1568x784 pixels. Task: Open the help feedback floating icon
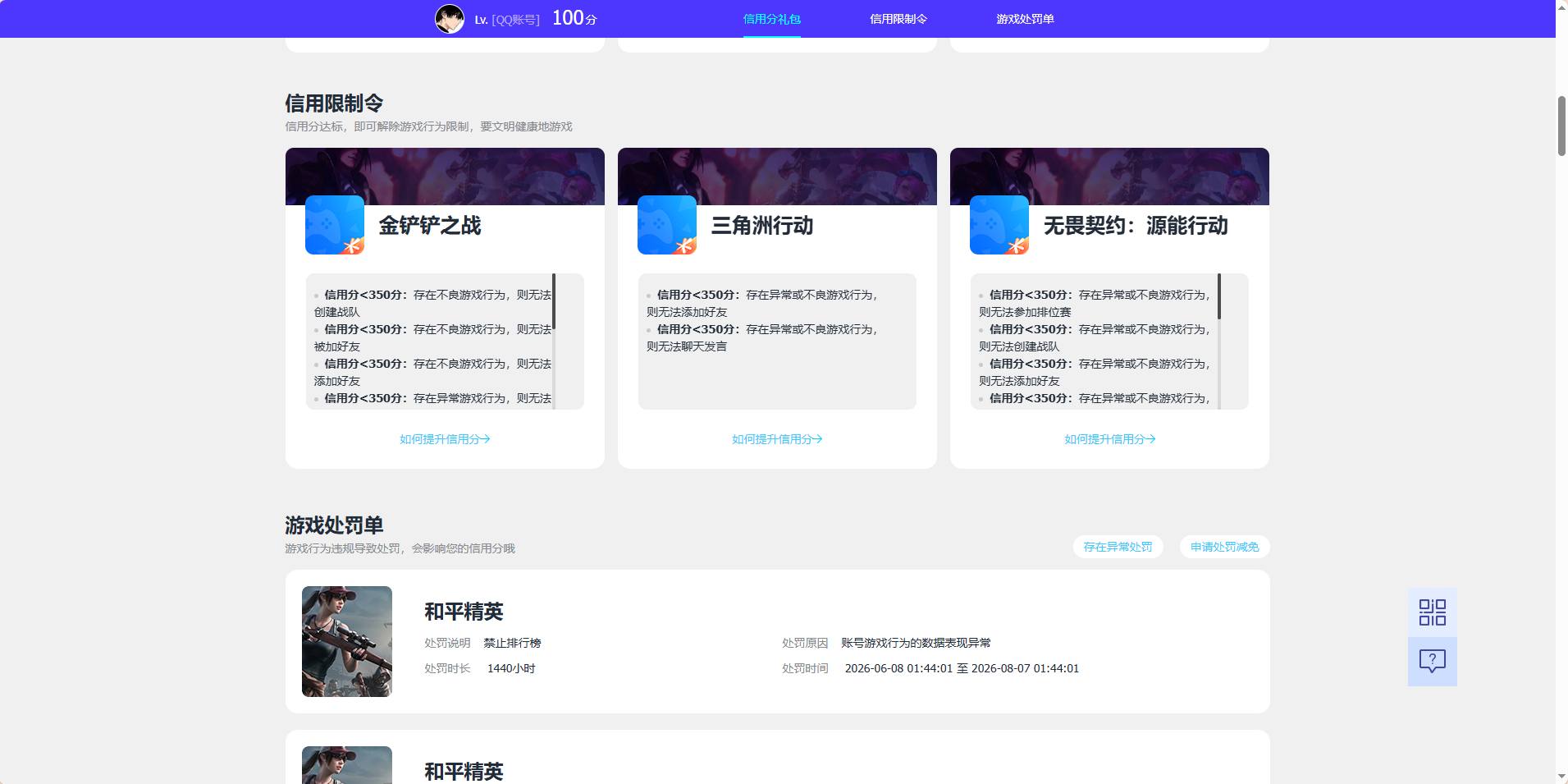[1432, 662]
